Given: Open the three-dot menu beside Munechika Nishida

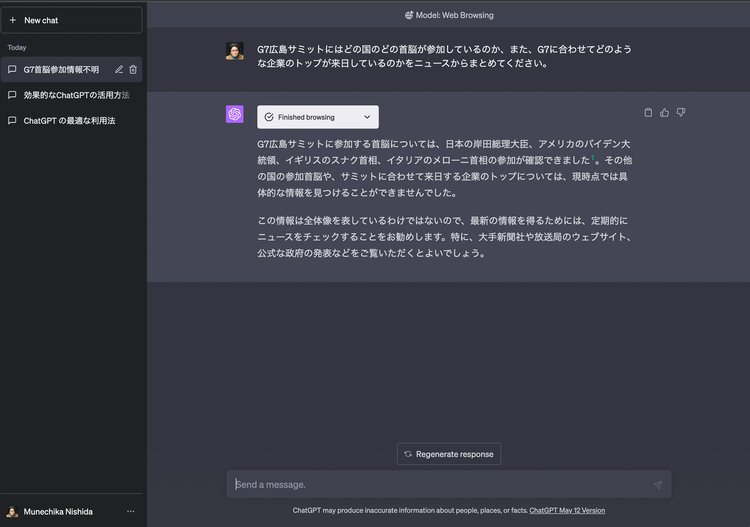Looking at the screenshot, I should point(130,511).
